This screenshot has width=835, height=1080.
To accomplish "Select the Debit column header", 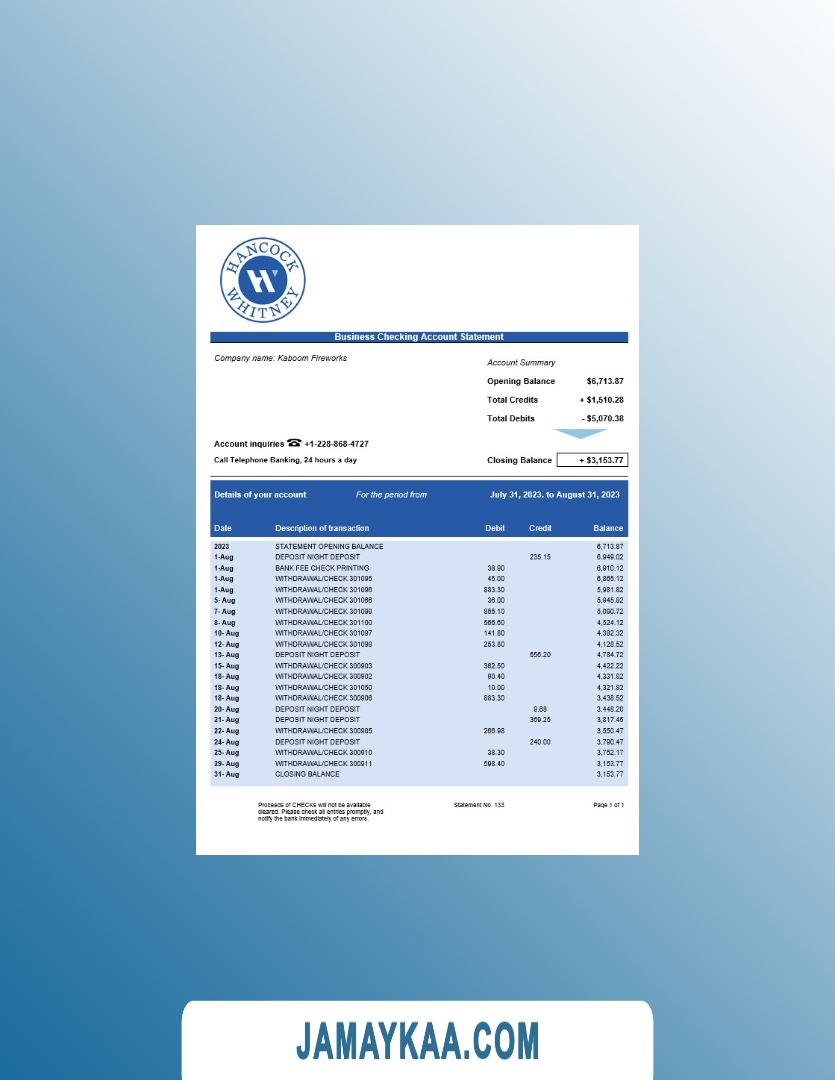I will [x=494, y=528].
